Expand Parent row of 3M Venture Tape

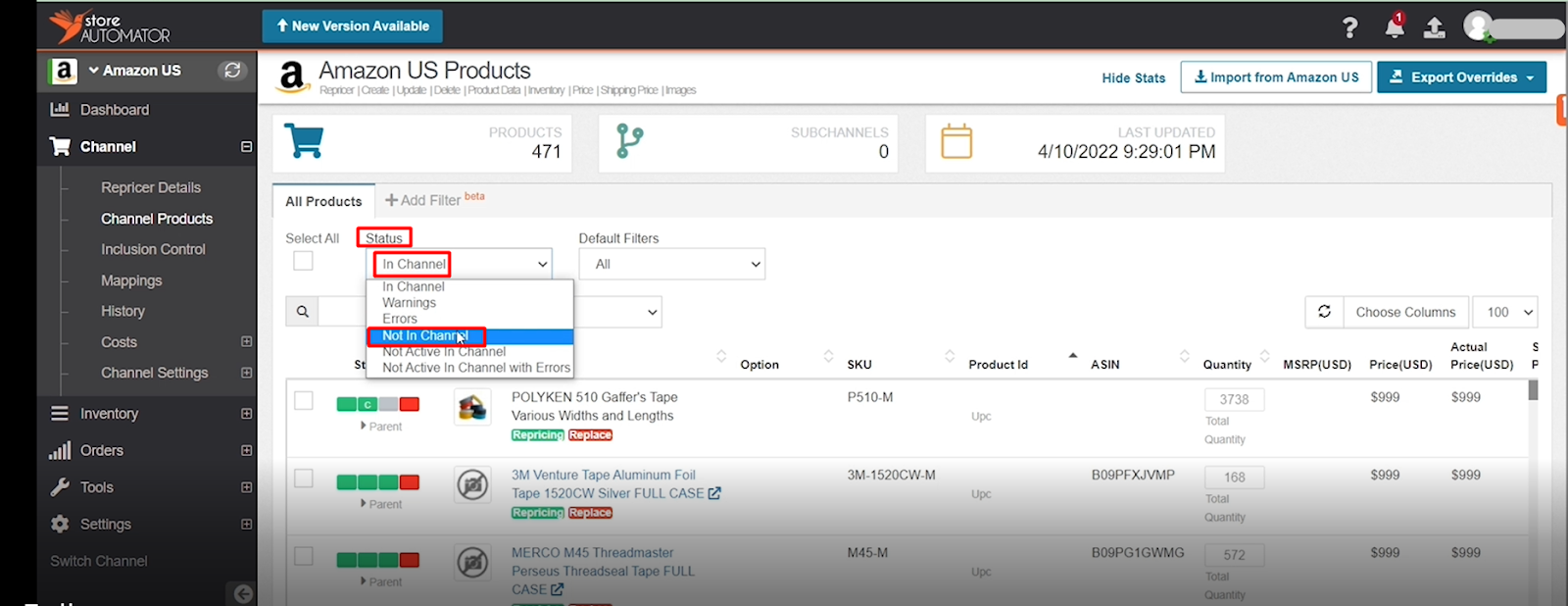click(381, 504)
